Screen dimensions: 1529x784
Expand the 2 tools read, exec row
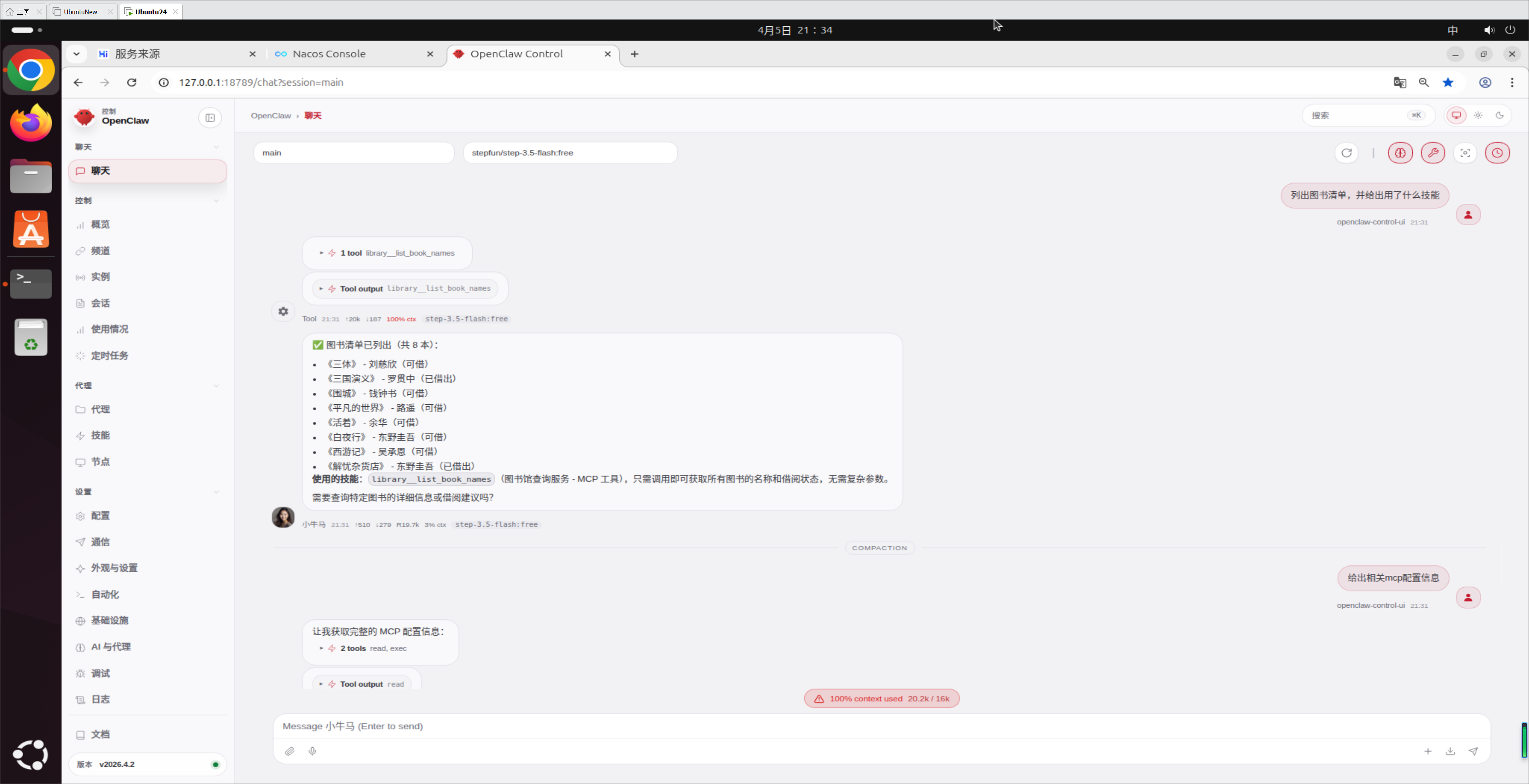pyautogui.click(x=363, y=649)
